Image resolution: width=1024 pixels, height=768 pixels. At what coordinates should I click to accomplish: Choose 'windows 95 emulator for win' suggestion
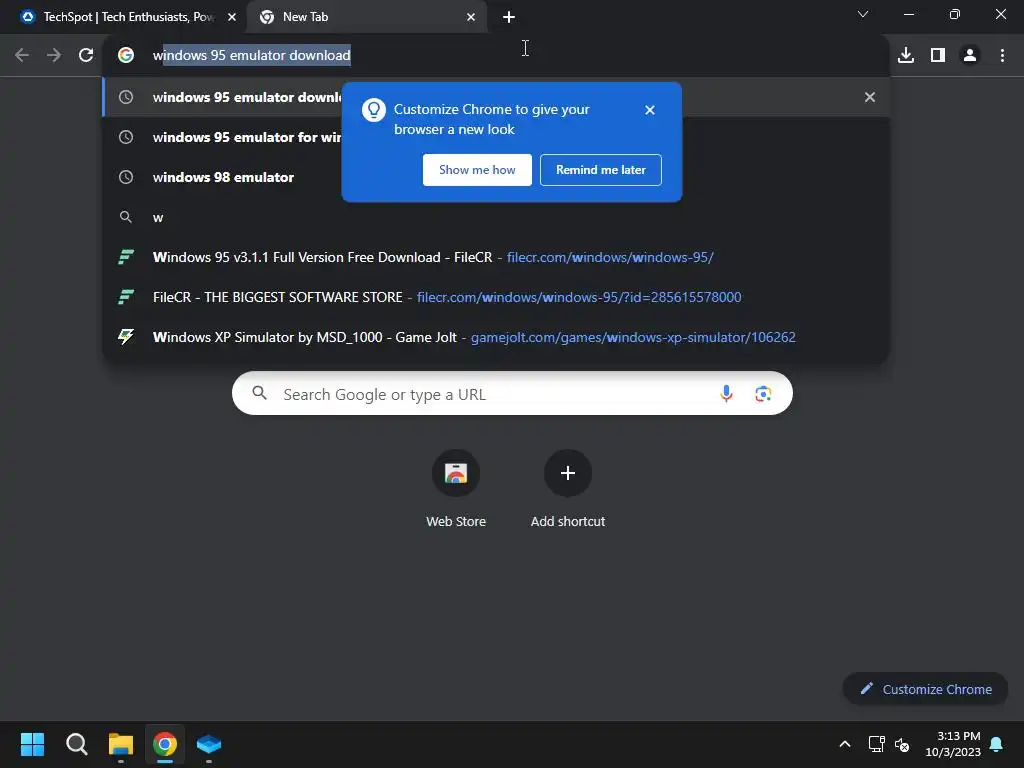point(496,137)
